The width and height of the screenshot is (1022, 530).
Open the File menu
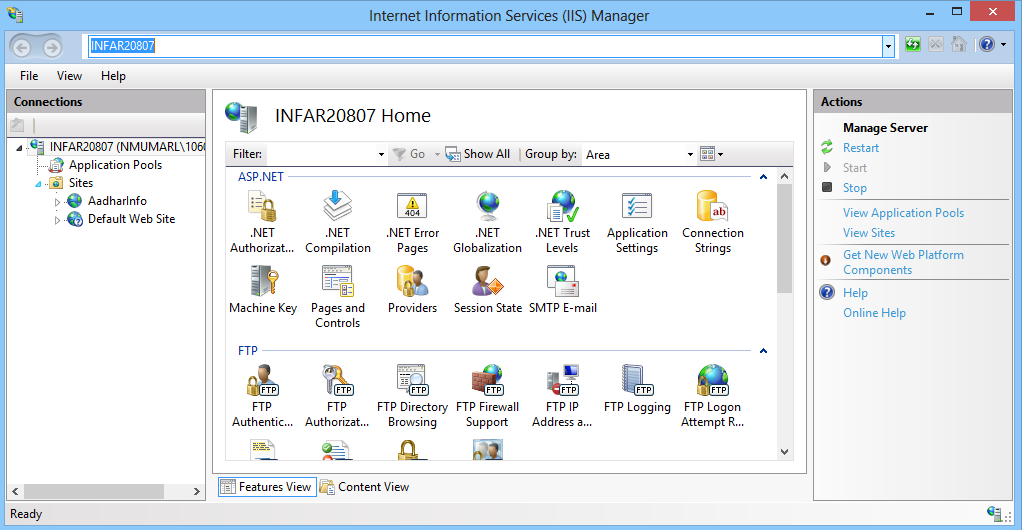pyautogui.click(x=29, y=76)
